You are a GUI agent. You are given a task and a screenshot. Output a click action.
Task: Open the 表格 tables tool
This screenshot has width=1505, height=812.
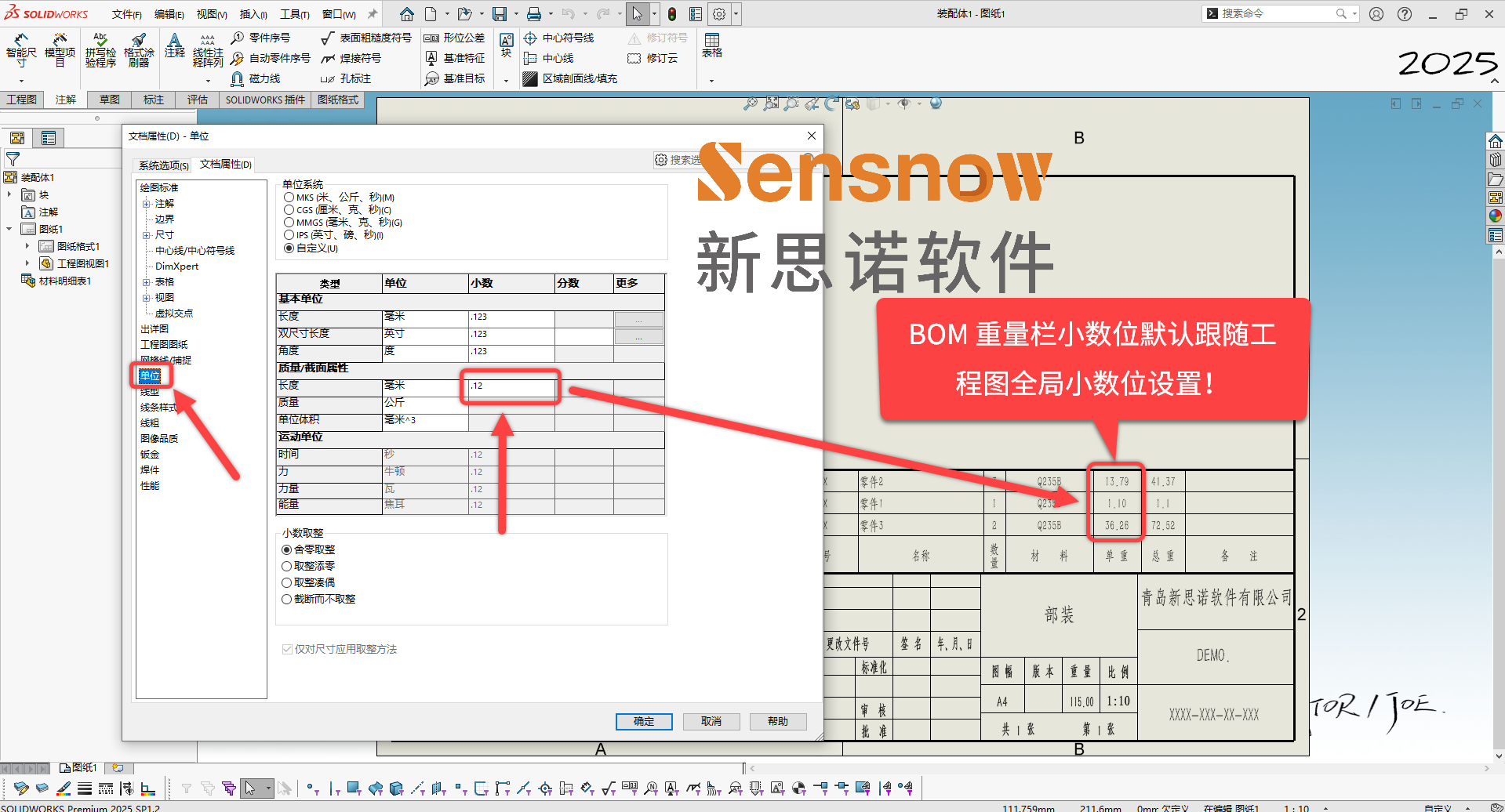click(712, 45)
